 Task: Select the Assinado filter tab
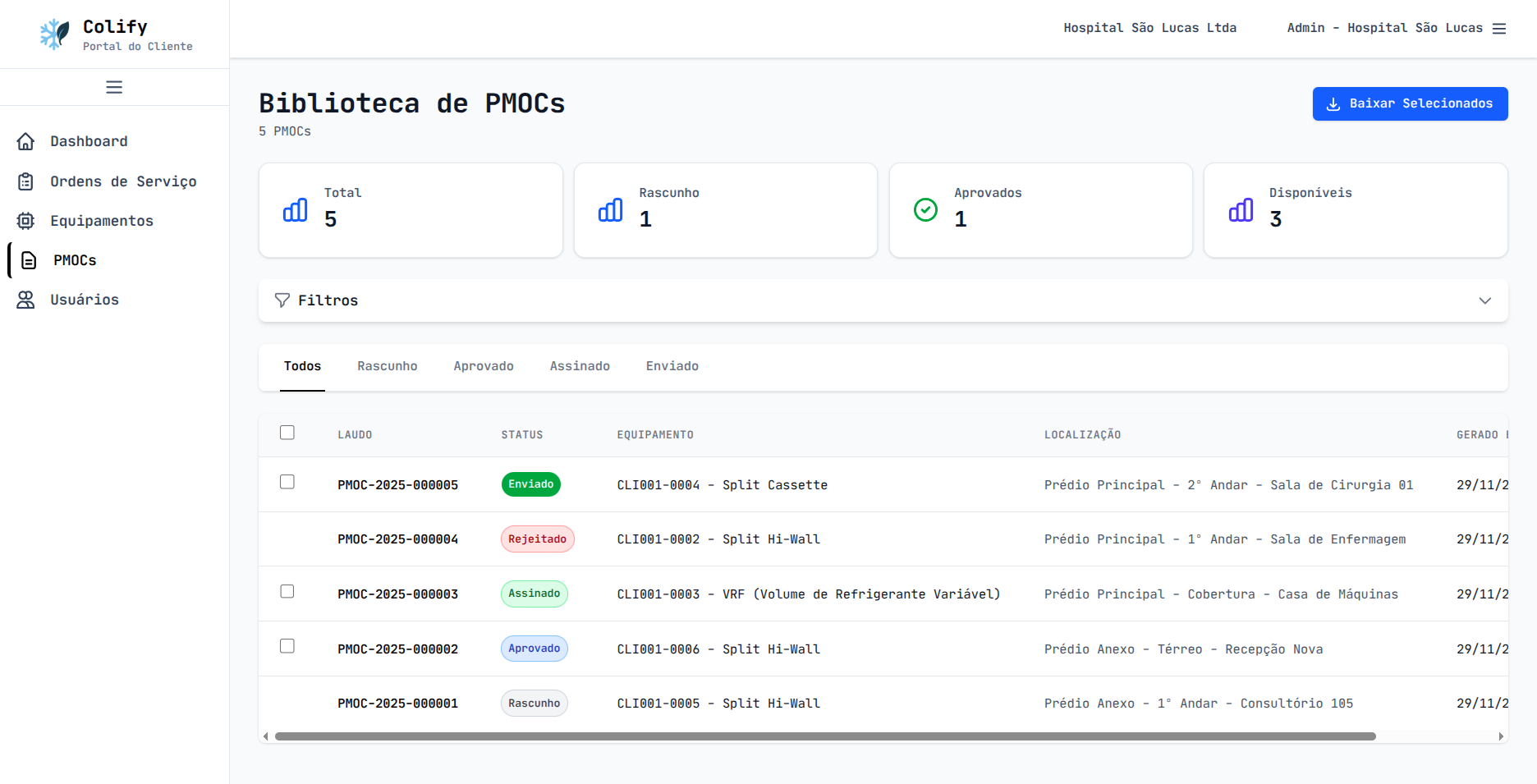pos(580,365)
